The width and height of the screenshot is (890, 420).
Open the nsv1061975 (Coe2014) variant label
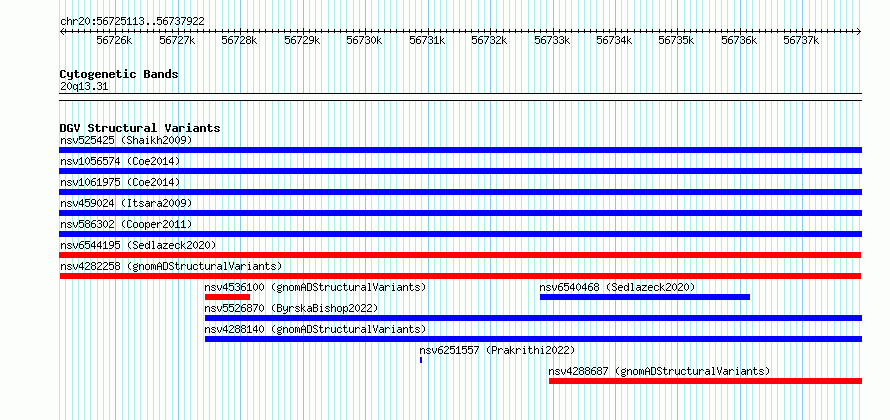[x=120, y=182]
